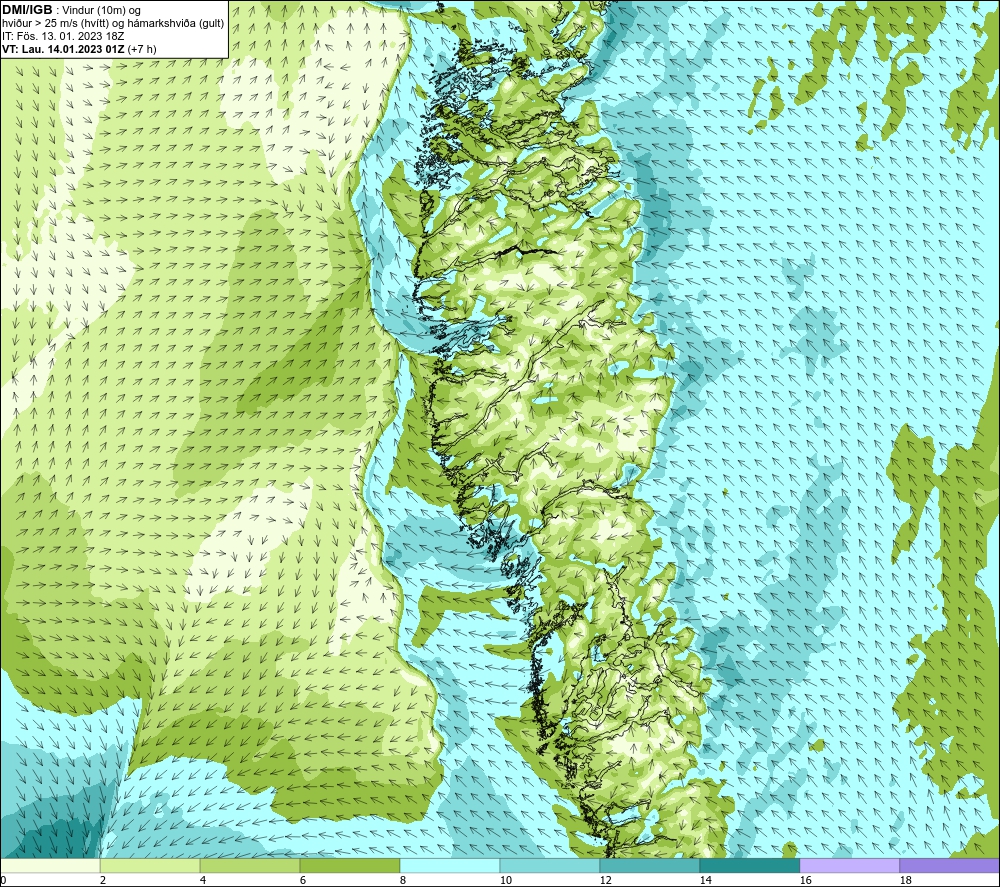Screen dimensions: 1000x887
Task: Click the '(+7 h)' forecast offset text
Action: [142, 49]
